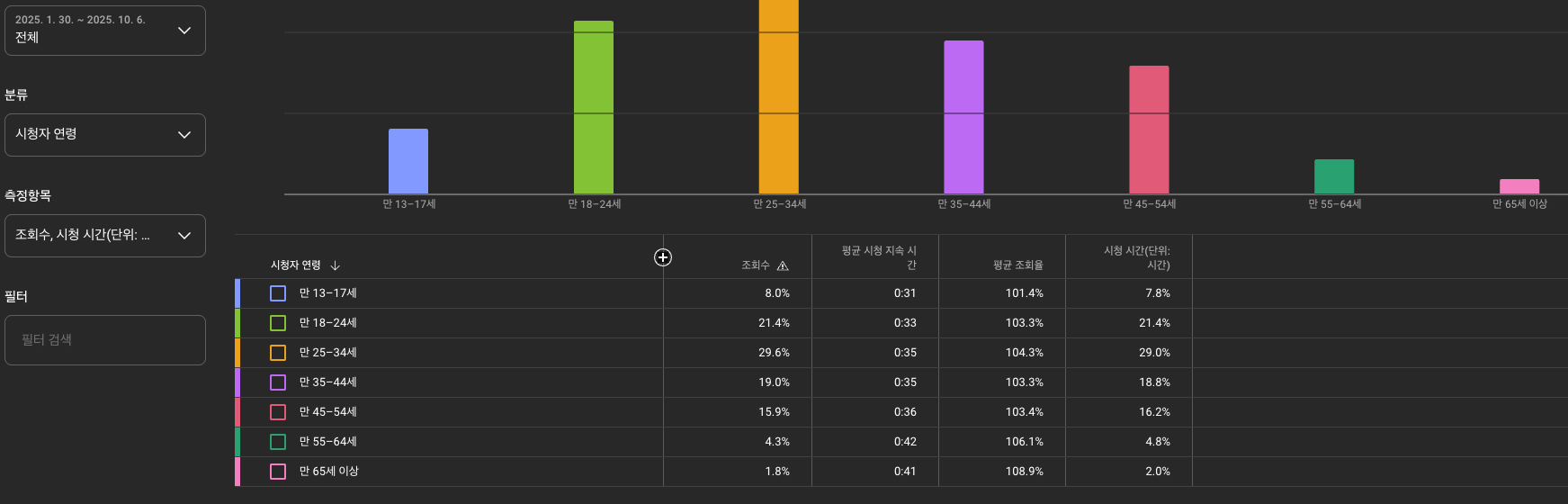Viewport: 1568px width, 504px height.
Task: Toggle the 만 65세 이상 checkbox
Action: coord(278,472)
